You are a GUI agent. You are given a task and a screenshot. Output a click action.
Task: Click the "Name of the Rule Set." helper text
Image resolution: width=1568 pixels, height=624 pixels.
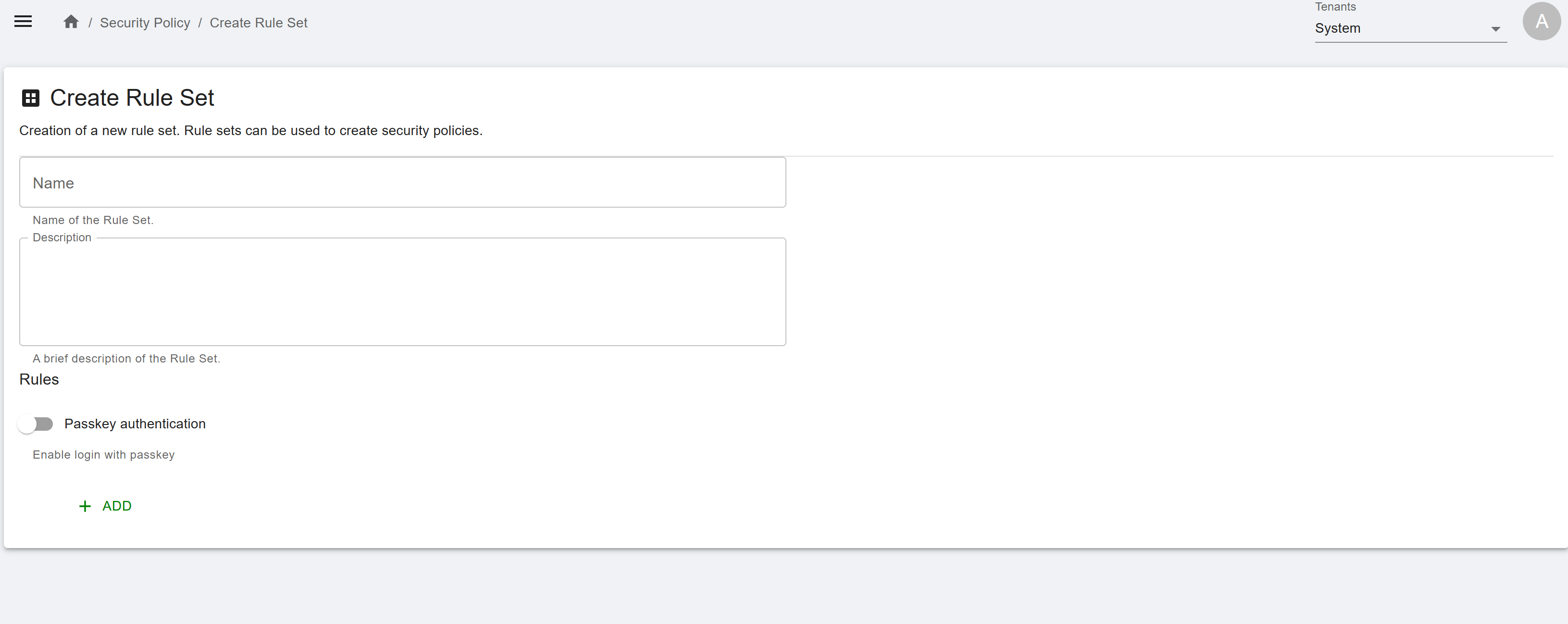pos(93,220)
